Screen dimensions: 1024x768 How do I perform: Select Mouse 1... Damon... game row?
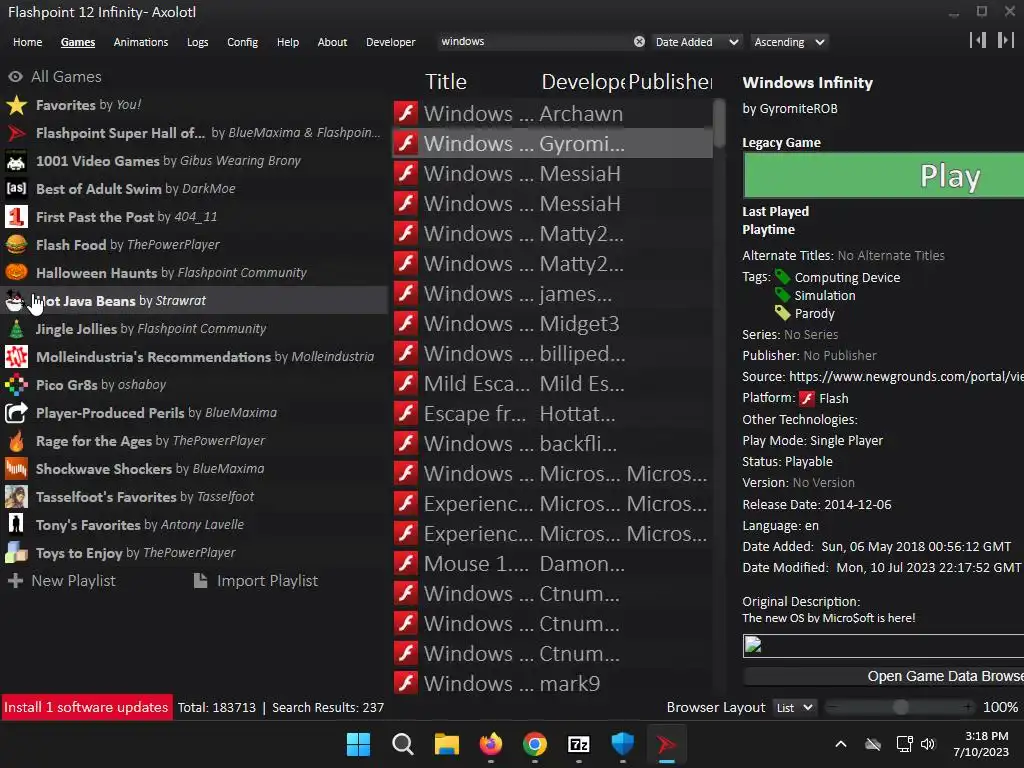pos(552,564)
